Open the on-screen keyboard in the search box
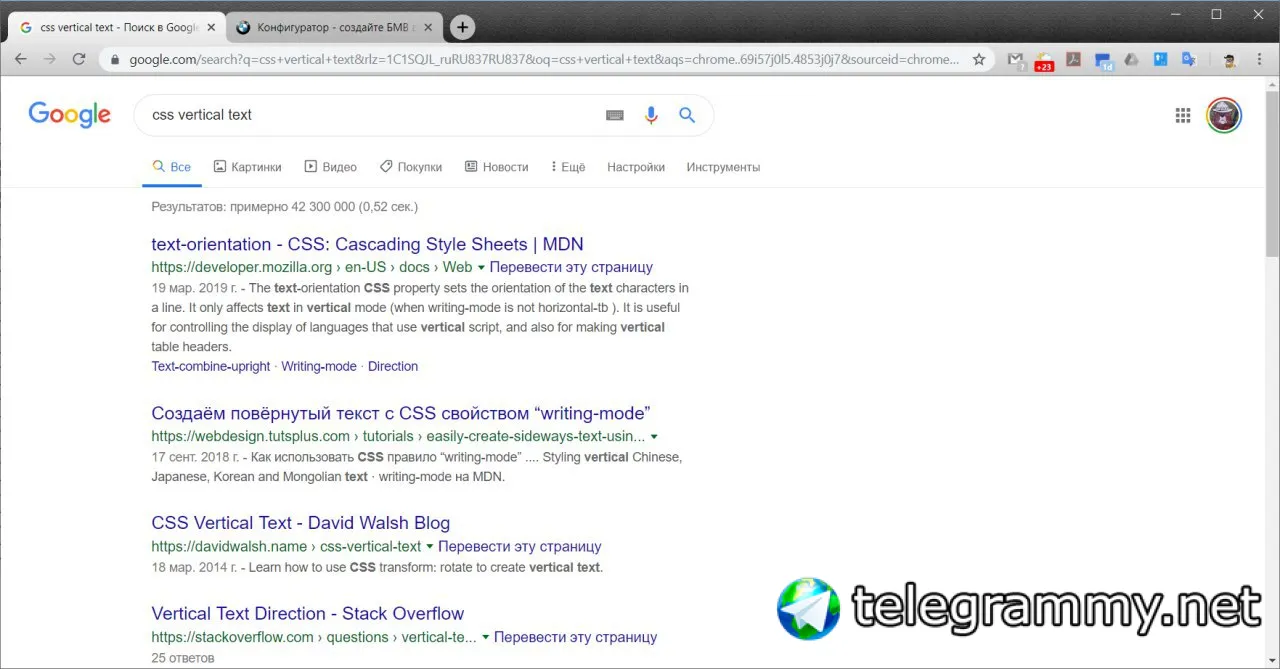The height and width of the screenshot is (669, 1280). click(x=615, y=115)
